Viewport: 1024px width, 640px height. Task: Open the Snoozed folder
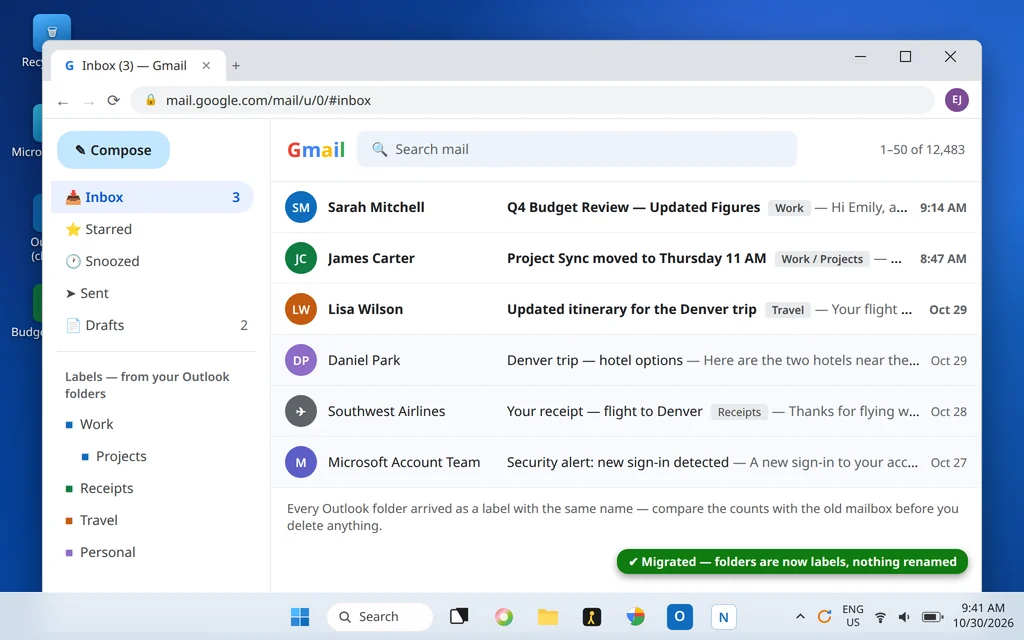(152, 261)
